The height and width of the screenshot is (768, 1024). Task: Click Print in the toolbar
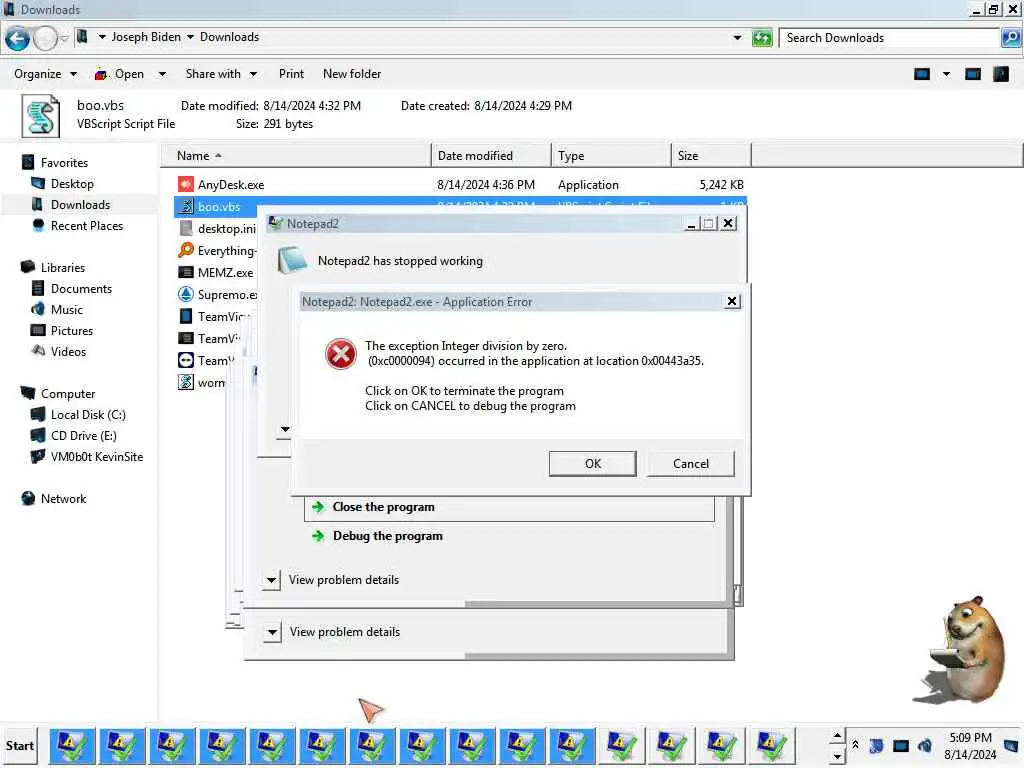click(x=291, y=74)
